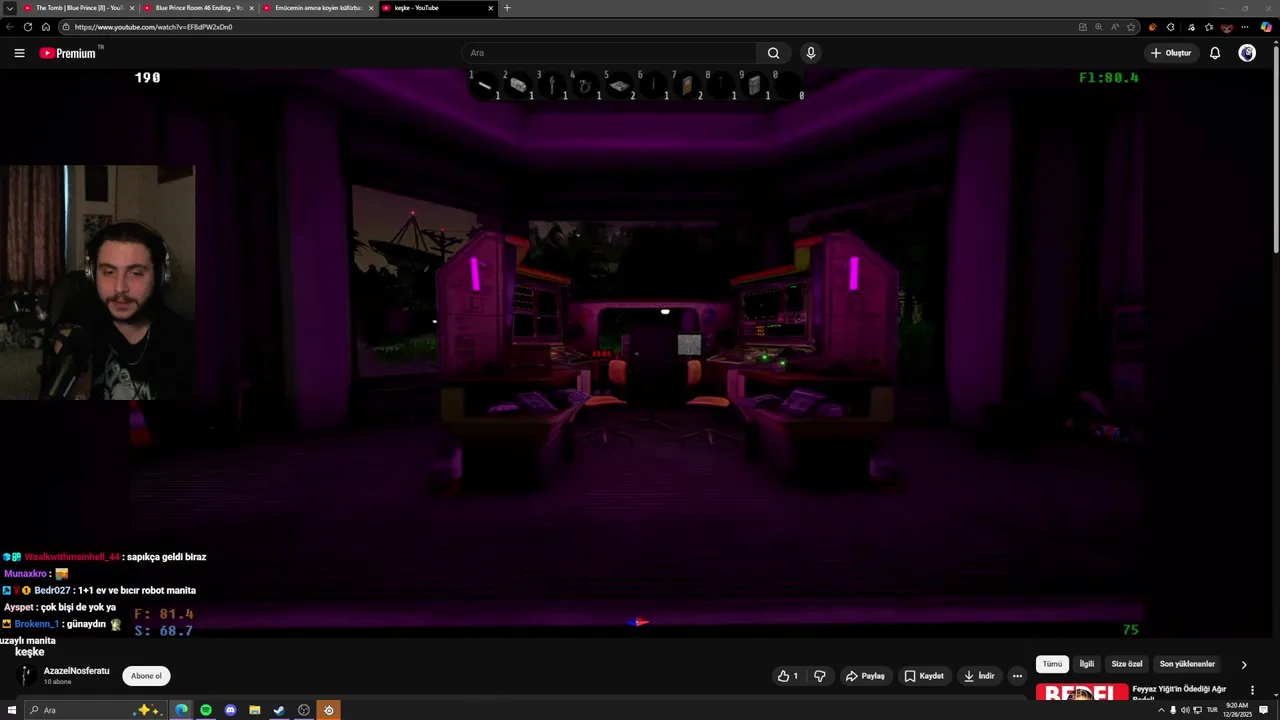Open options for Feyyaz Yiğit'in recommended video
Image resolution: width=1280 pixels, height=720 pixels.
1252,690
